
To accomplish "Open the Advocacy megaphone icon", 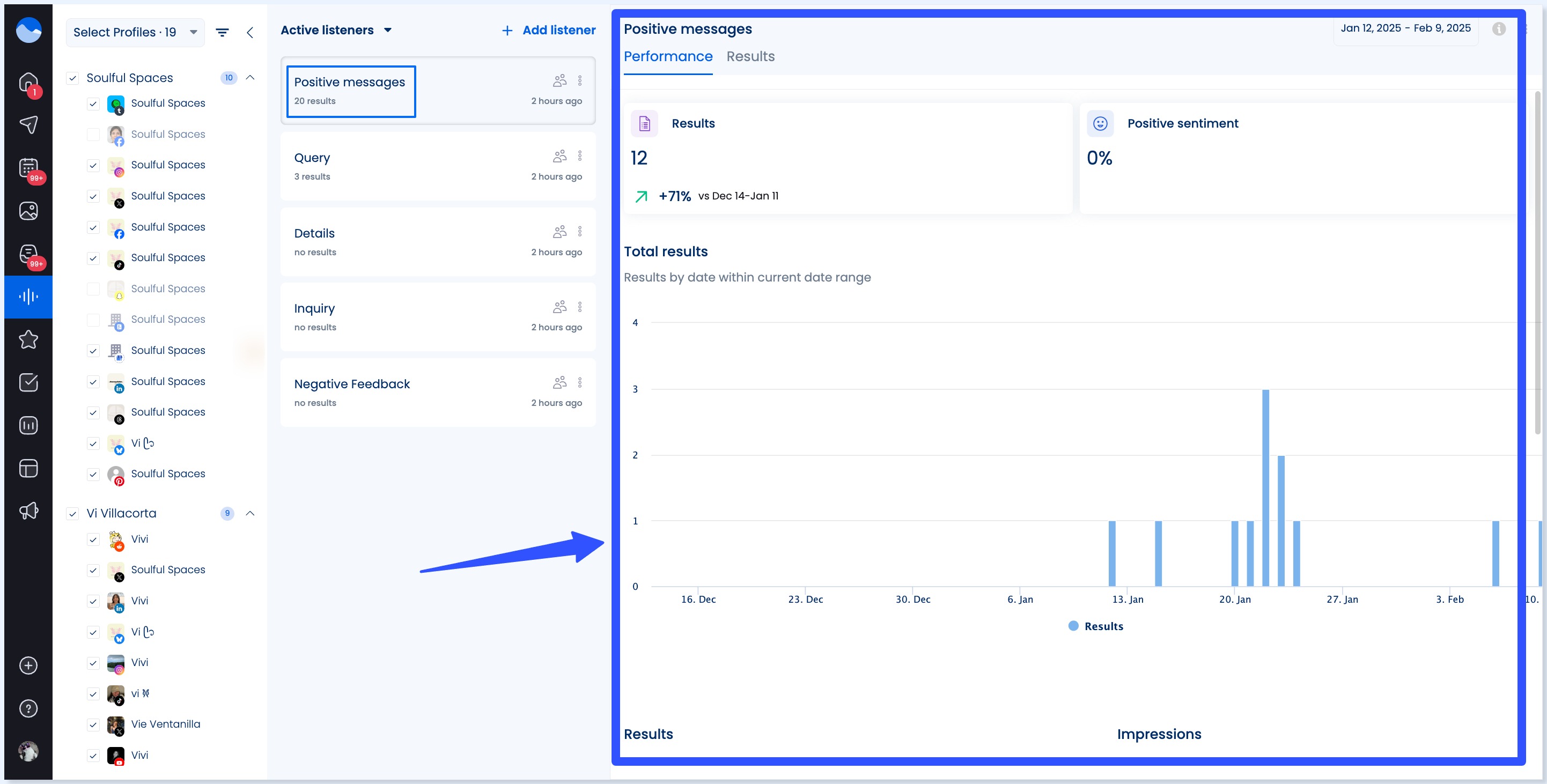I will 28,511.
